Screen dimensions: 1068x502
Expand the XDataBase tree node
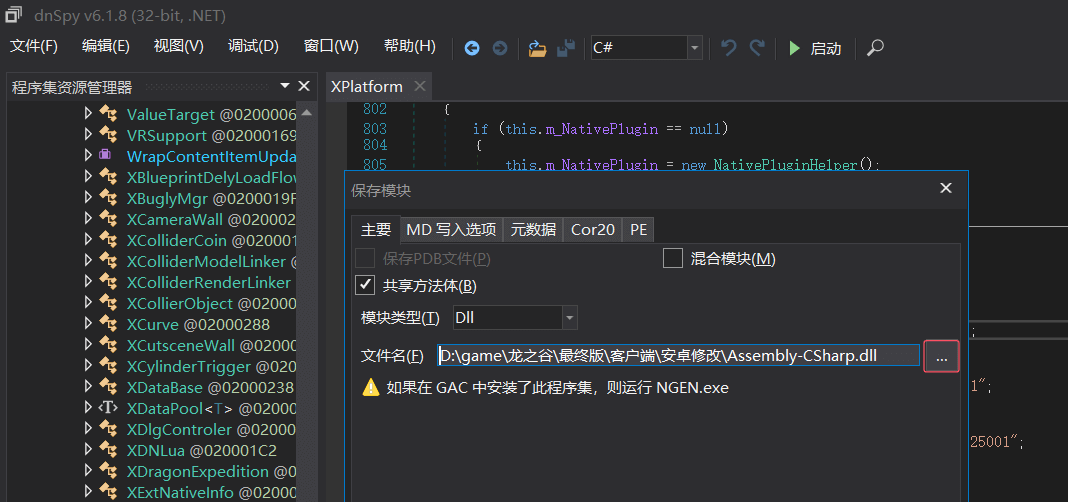click(88, 387)
